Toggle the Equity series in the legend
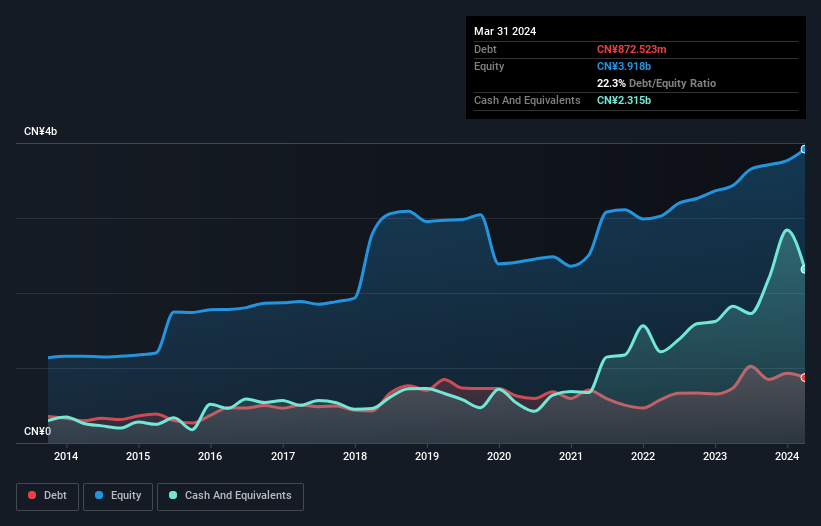 click(118, 496)
